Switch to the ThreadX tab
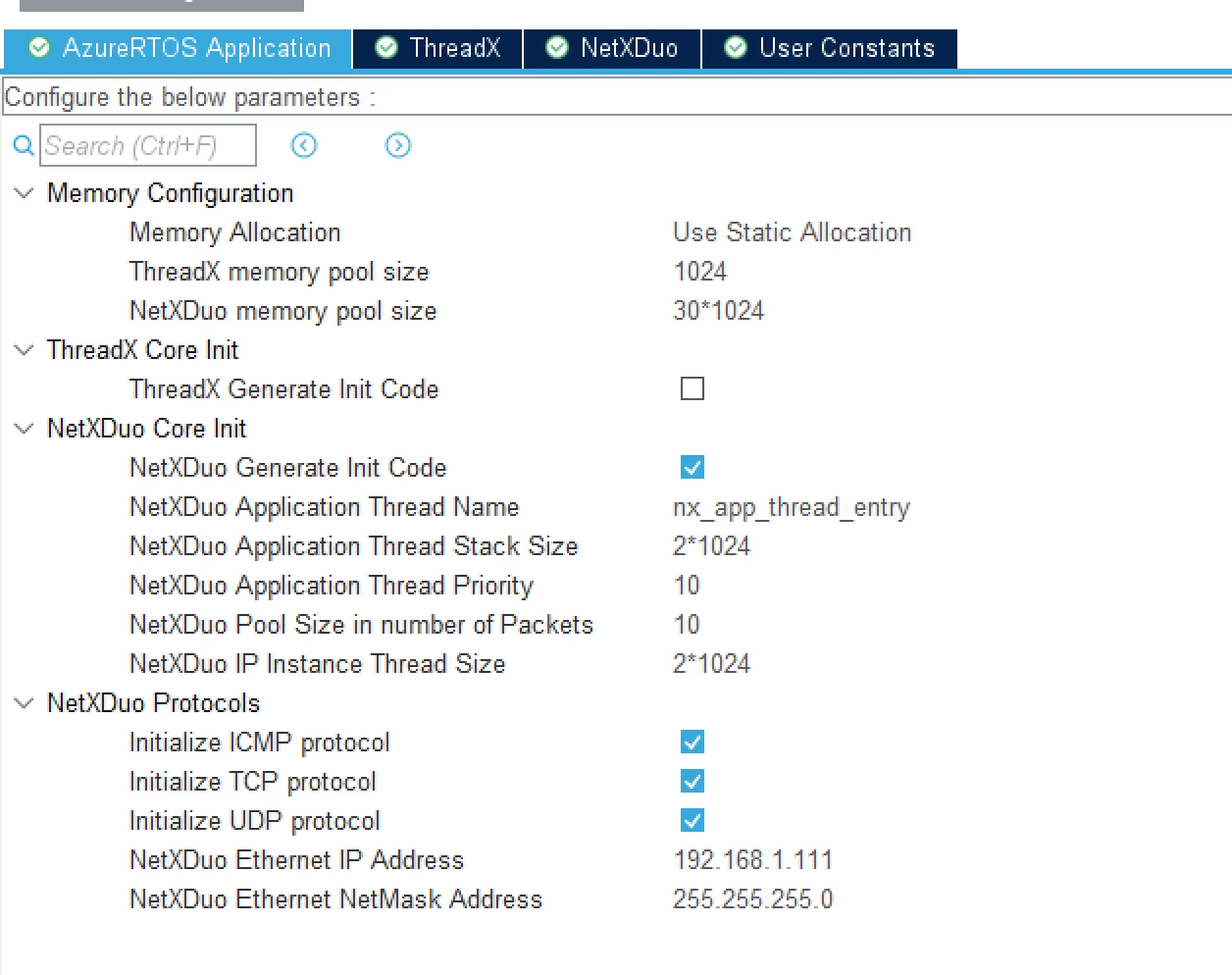Viewport: 1232px width, 975px height. click(437, 48)
